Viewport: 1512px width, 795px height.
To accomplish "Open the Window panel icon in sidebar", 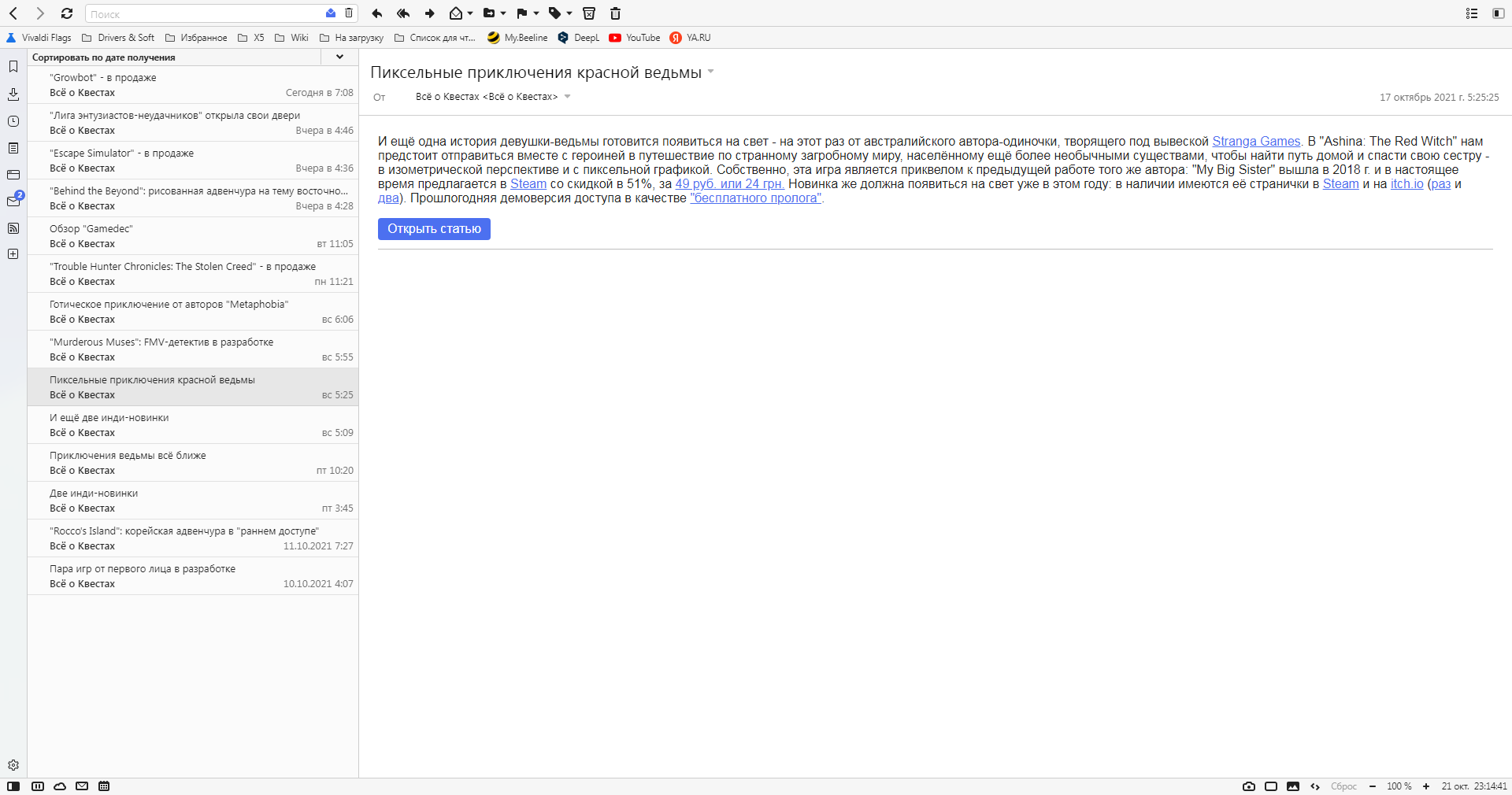I will pos(13,175).
